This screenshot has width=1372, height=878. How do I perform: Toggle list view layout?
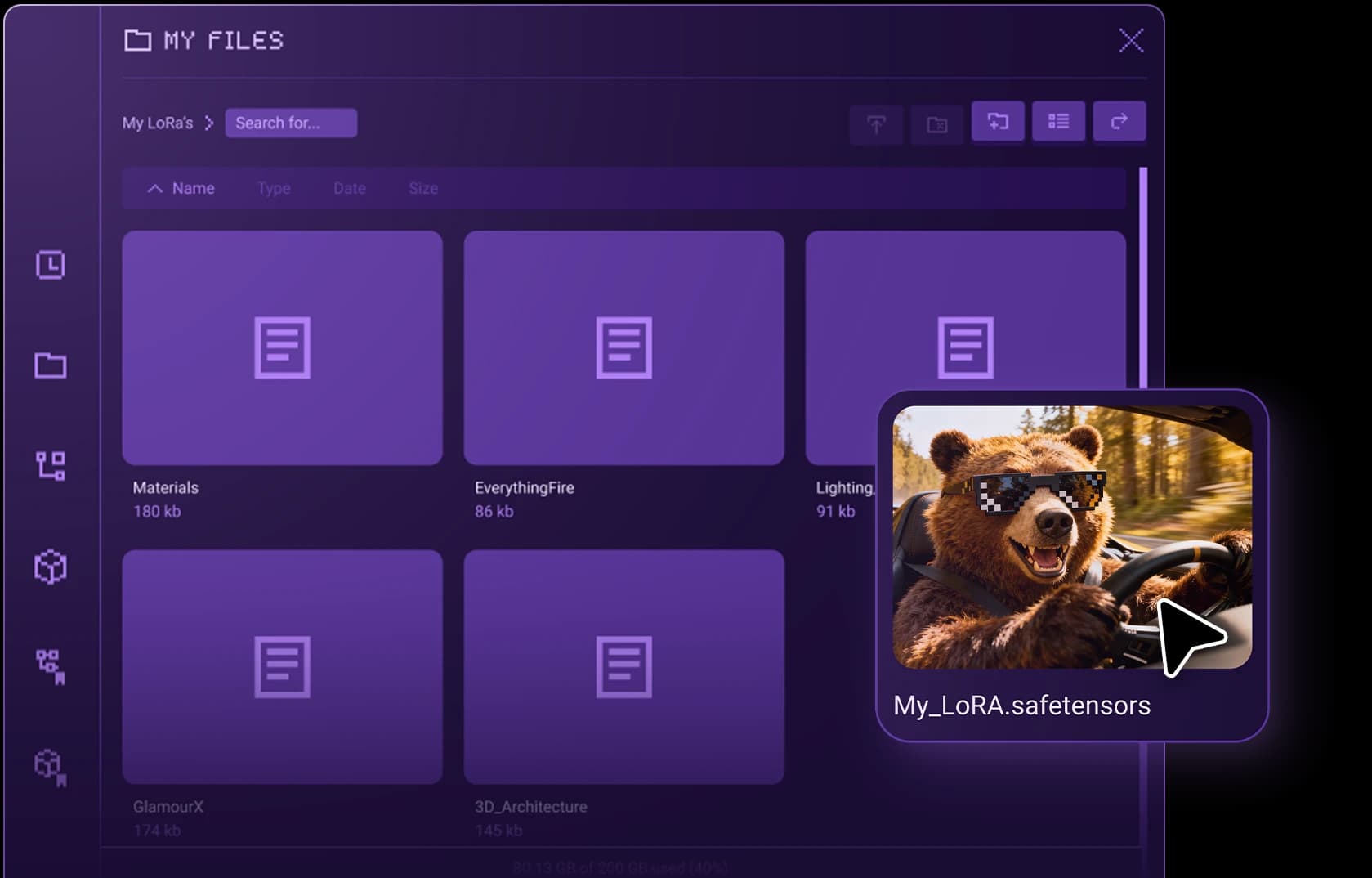point(1058,122)
